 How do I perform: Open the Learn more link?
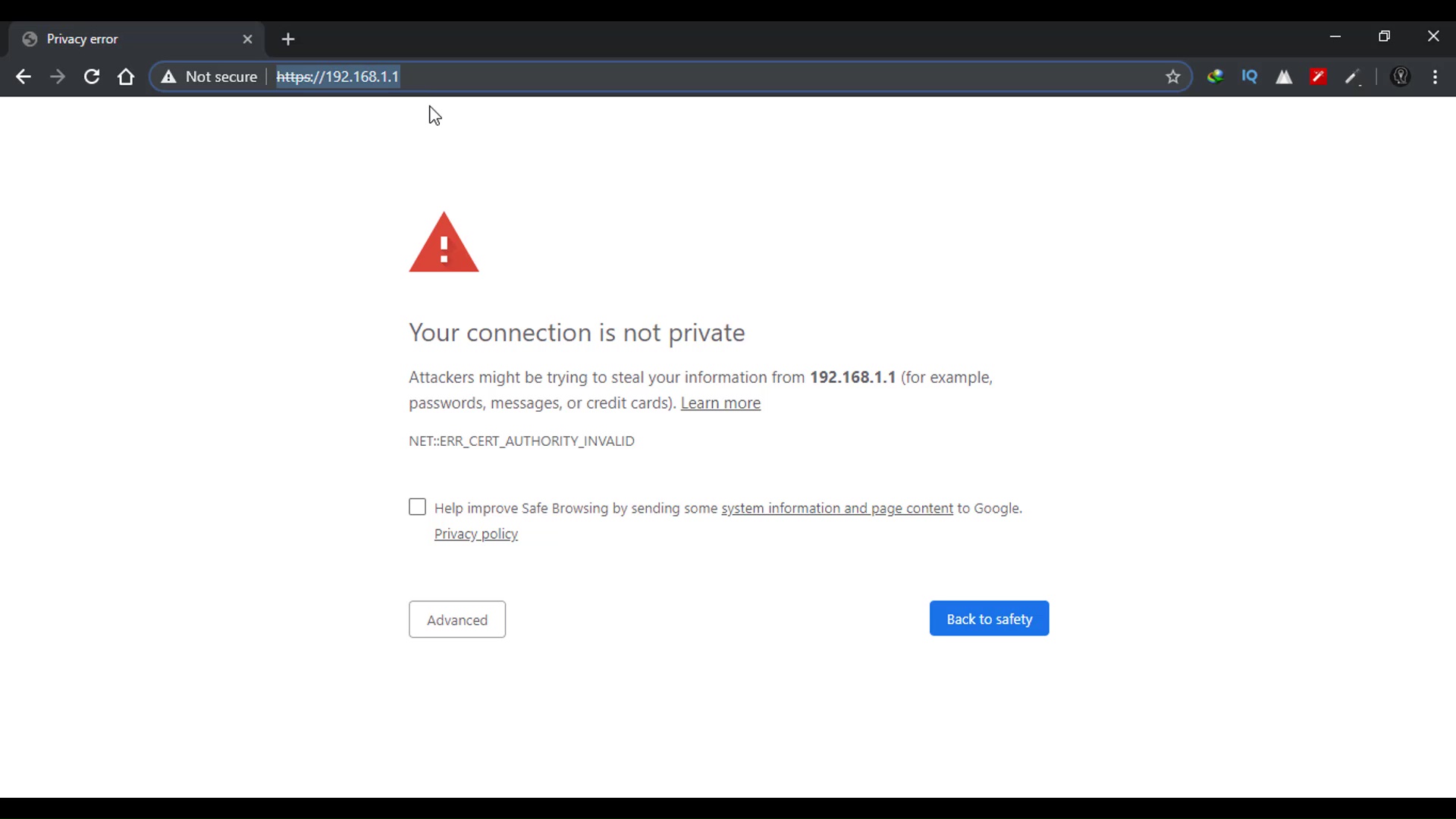720,403
